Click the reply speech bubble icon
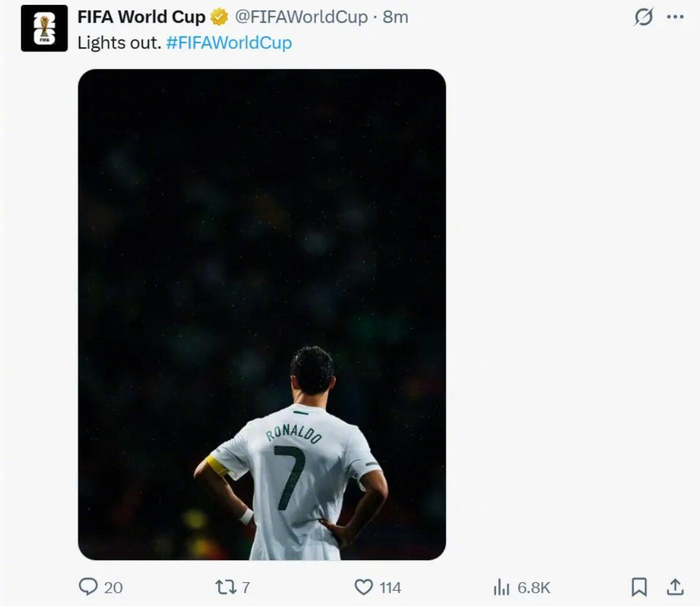This screenshot has width=700, height=606. [89, 587]
